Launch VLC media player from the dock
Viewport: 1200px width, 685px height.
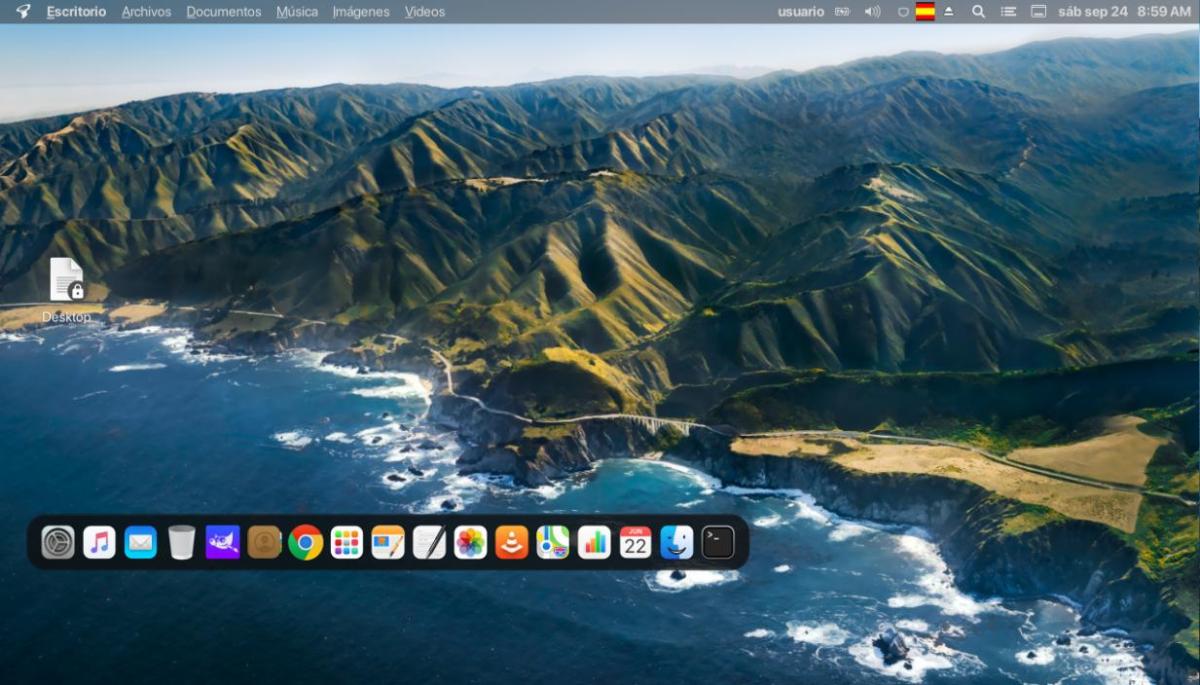(511, 542)
